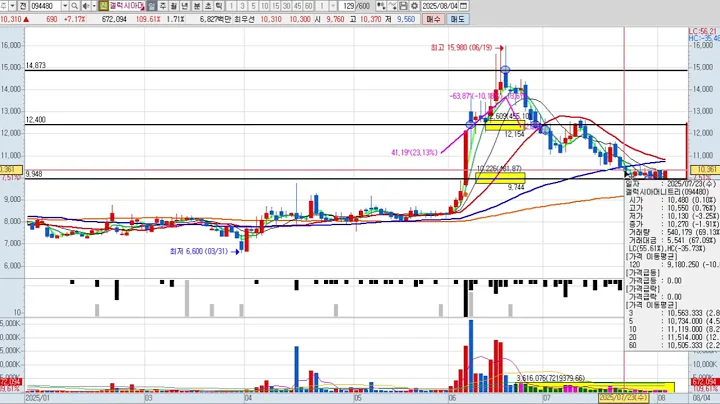Choose the 5 interval button
Image resolution: width=720 pixels, height=404 pixels.
(253, 6)
